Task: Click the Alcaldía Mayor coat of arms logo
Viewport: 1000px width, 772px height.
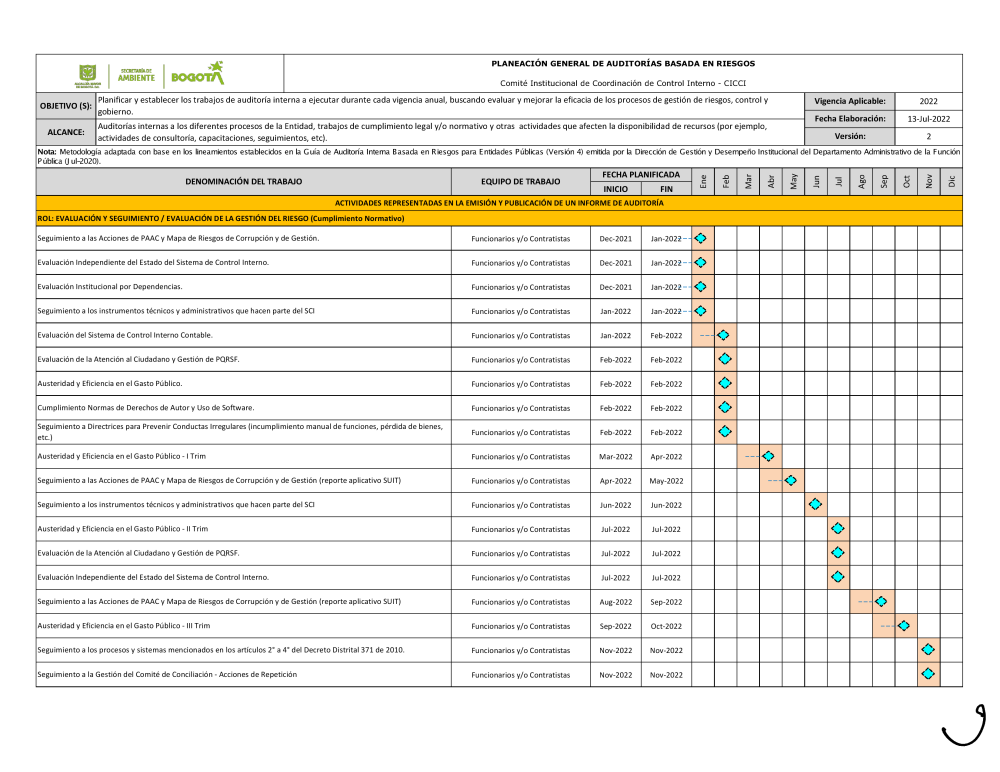Action: click(89, 75)
